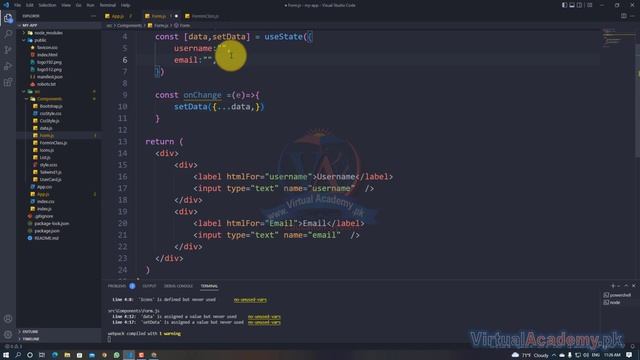Switch to the Debug Console tab
This screenshot has width=640, height=360.
pos(178,286)
